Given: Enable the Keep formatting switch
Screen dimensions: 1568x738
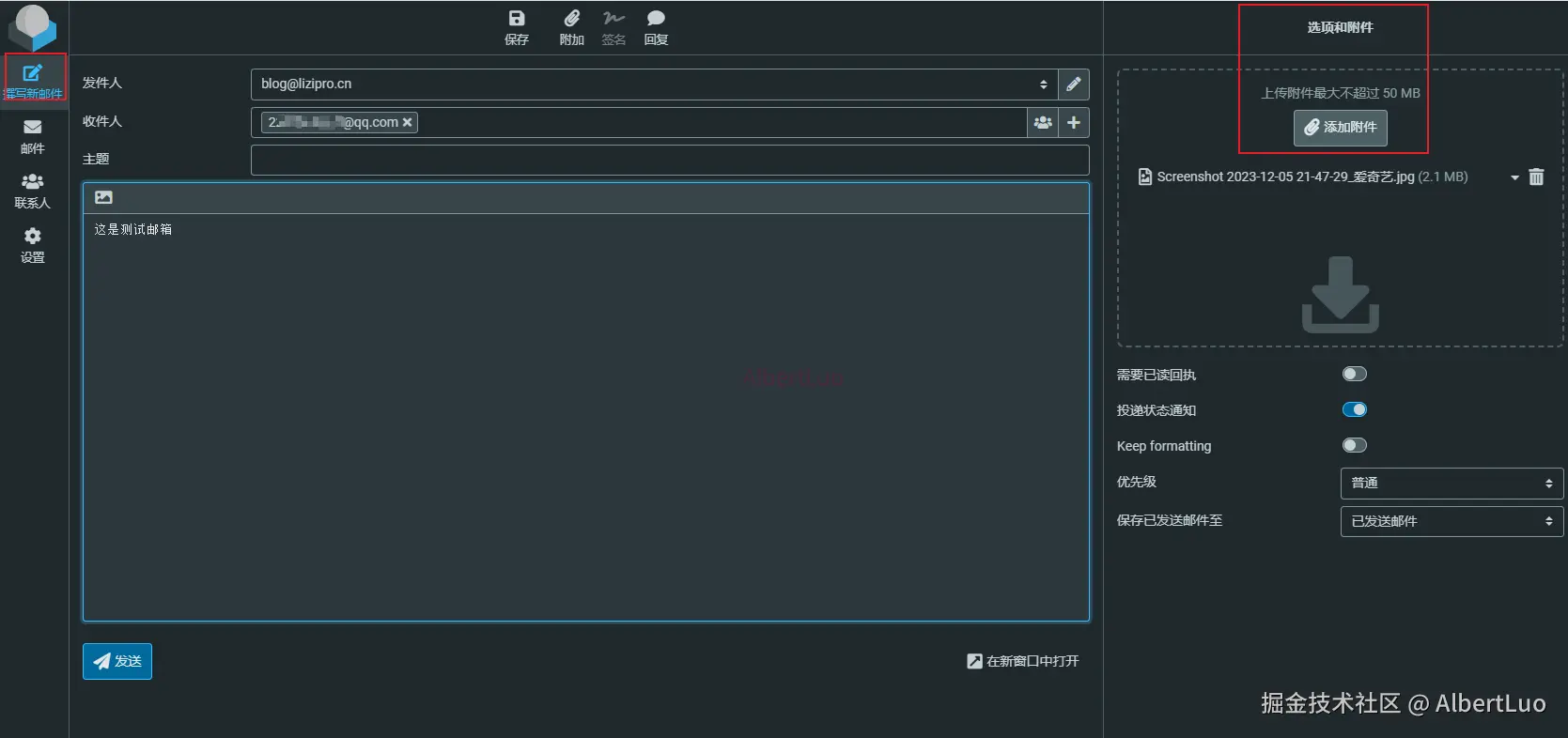Looking at the screenshot, I should 1354,445.
